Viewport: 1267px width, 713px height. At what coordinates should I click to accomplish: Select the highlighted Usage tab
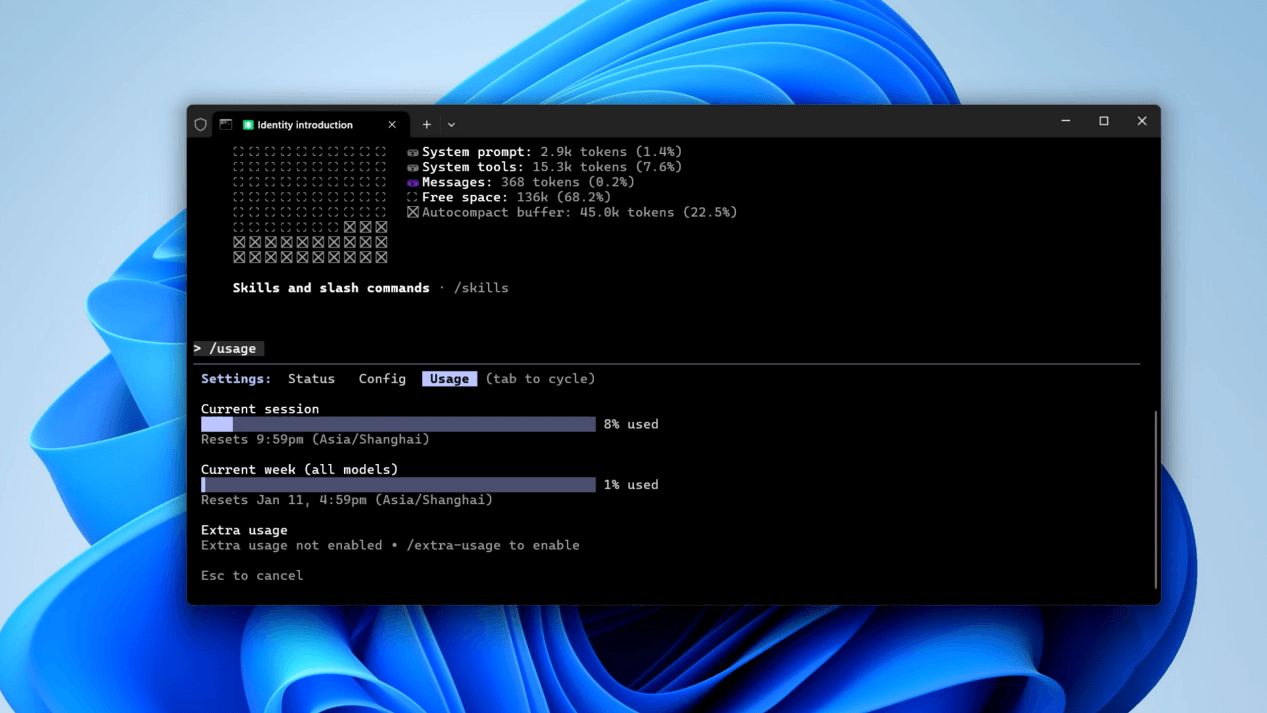click(x=449, y=379)
